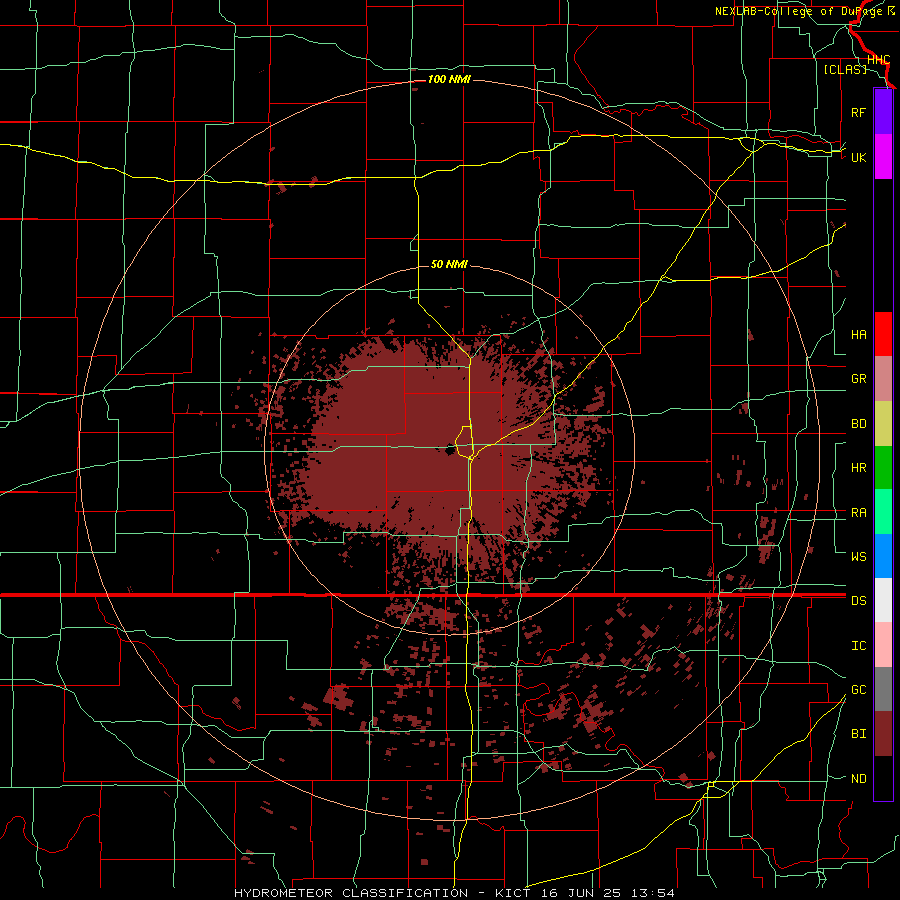Click the UK magenta legend swatch
Image resolution: width=900 pixels, height=900 pixels.
coord(883,157)
